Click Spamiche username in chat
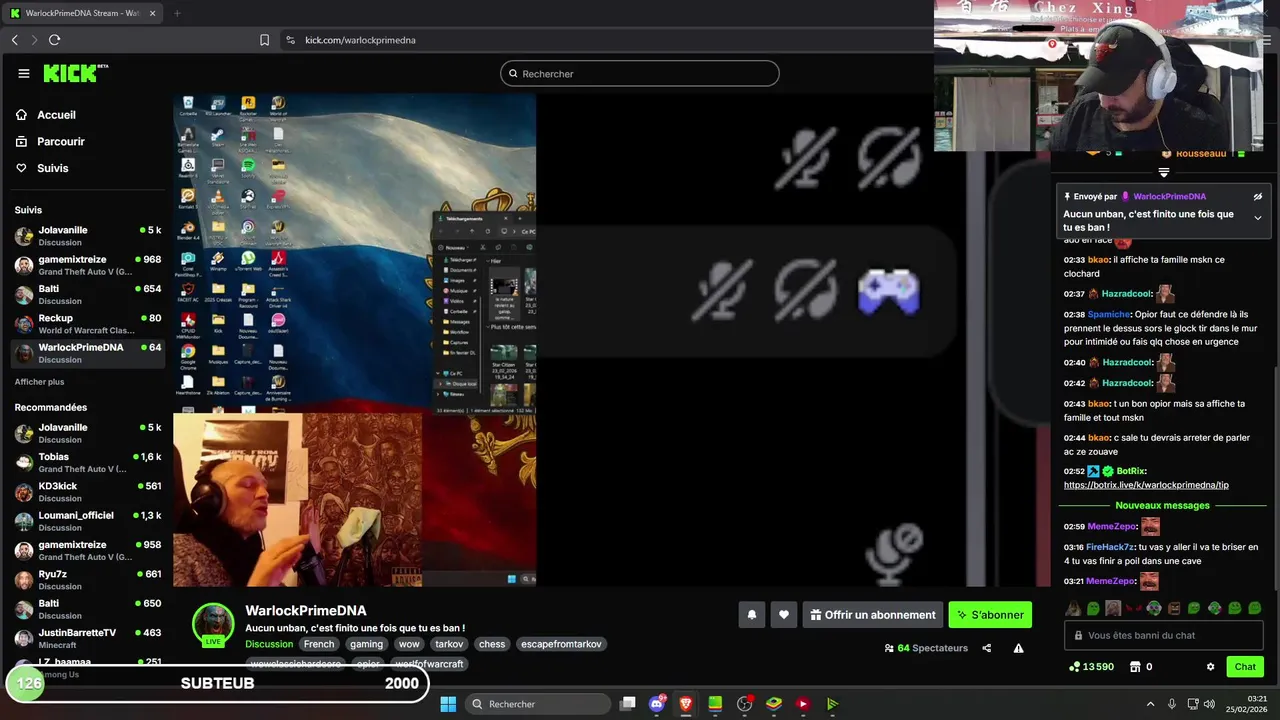Screen dimensions: 1280x720 (1109, 314)
